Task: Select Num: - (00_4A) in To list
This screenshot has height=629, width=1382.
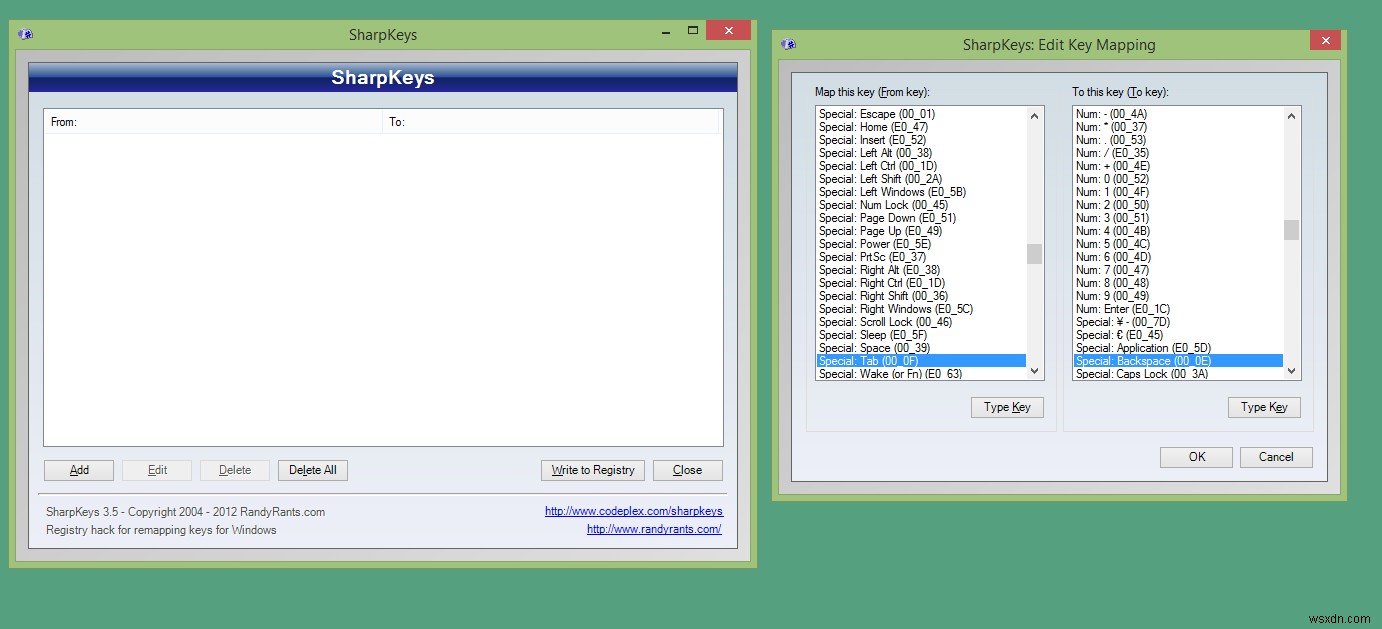Action: tap(1178, 114)
